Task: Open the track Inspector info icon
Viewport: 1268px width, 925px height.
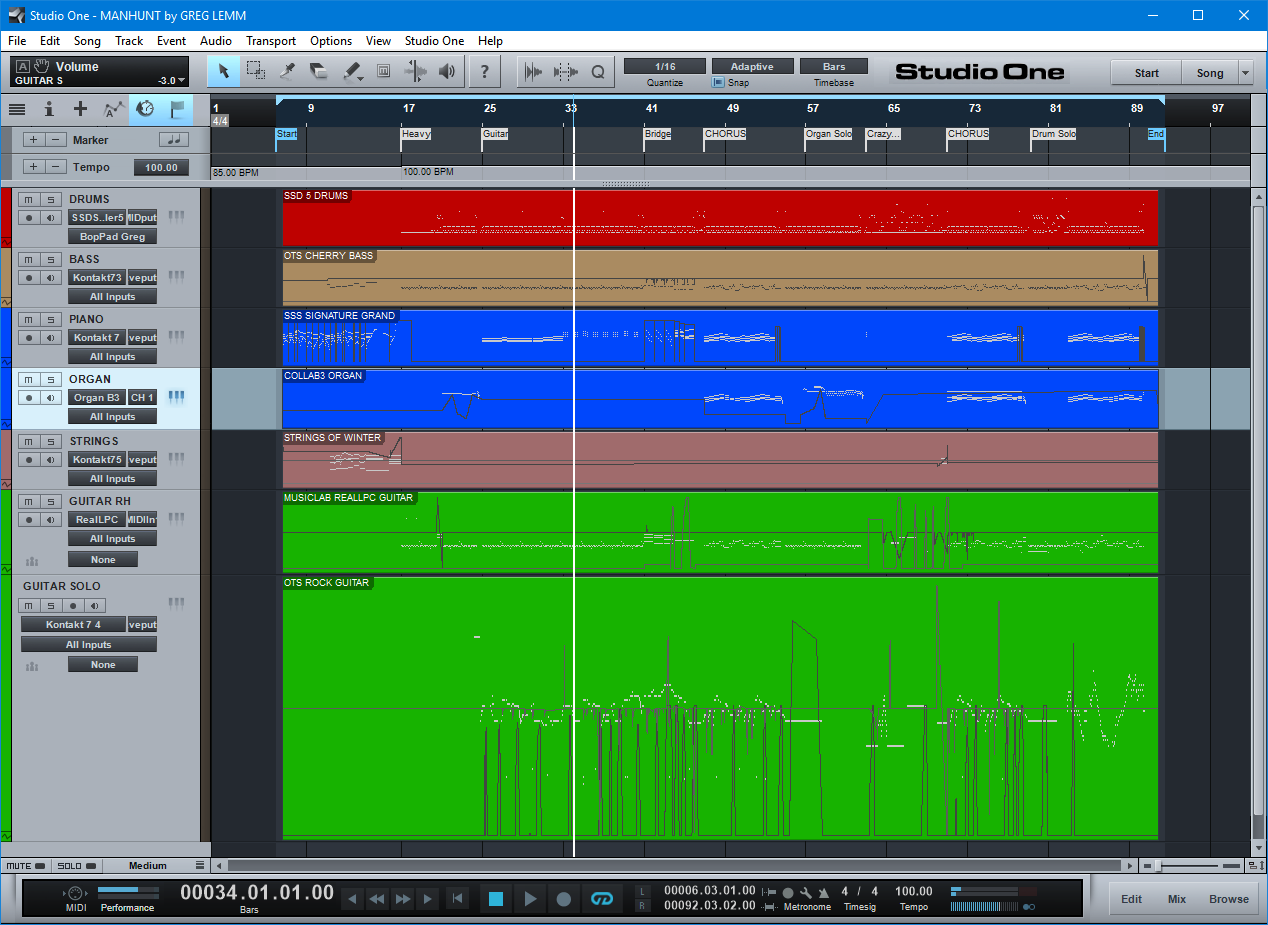Action: pyautogui.click(x=49, y=109)
